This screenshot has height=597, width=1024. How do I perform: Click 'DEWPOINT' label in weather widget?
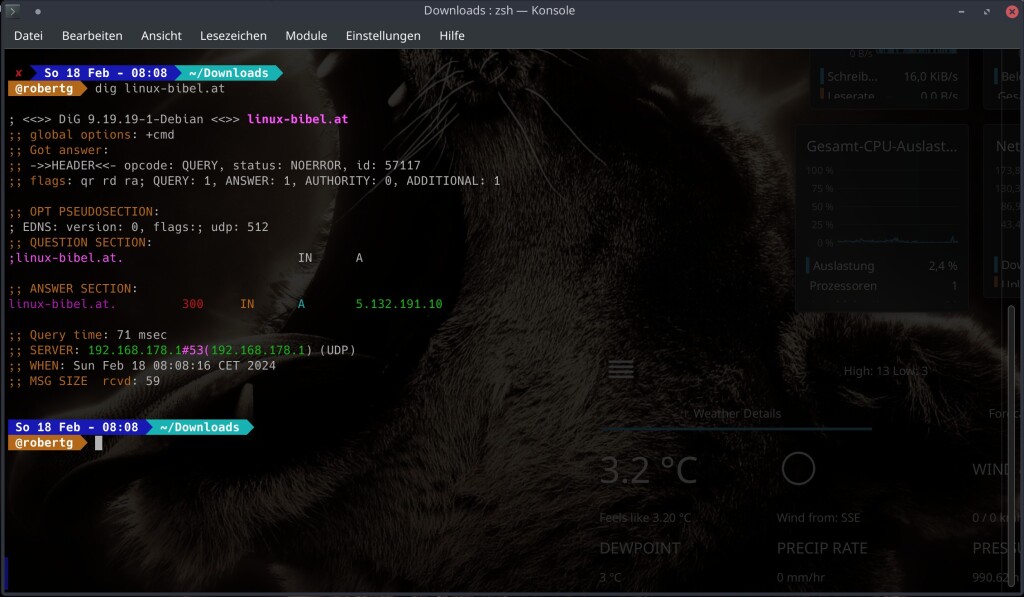coord(640,548)
